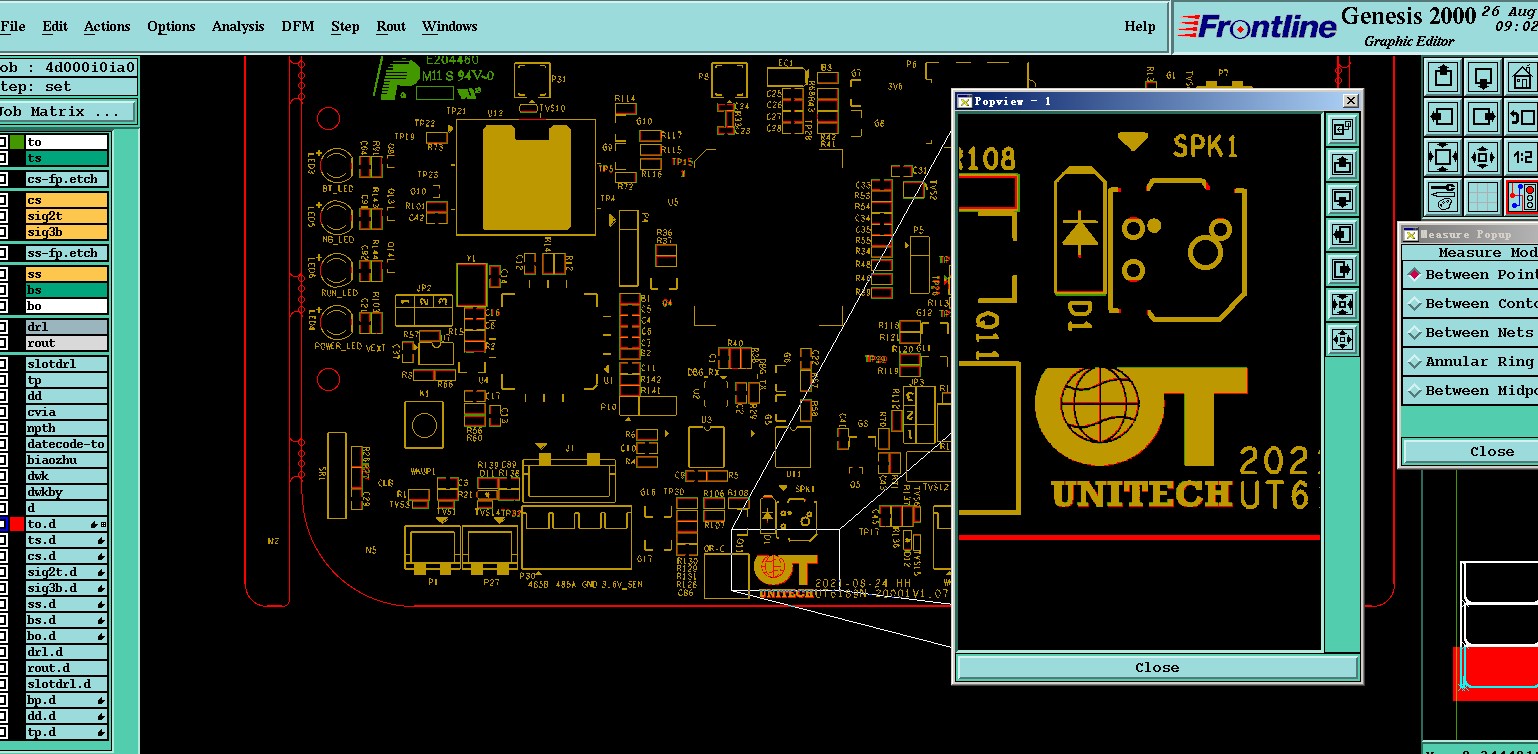Open the Edit menu
The image size is (1538, 754).
coord(55,27)
